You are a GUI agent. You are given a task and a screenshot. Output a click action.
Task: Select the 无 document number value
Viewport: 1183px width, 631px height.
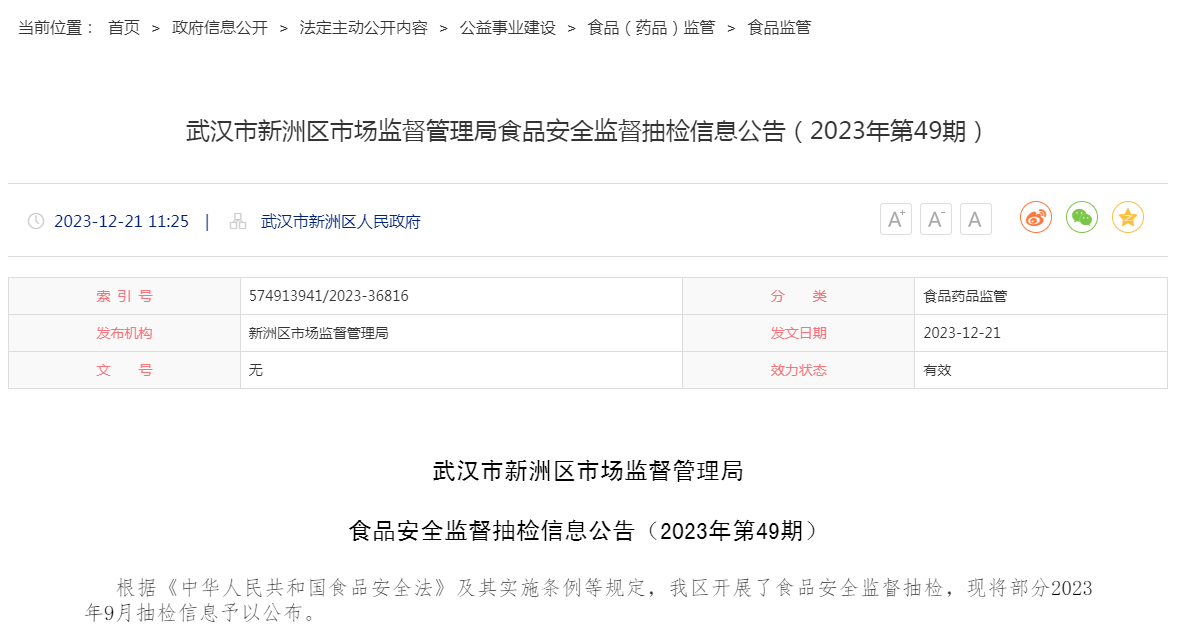point(256,370)
